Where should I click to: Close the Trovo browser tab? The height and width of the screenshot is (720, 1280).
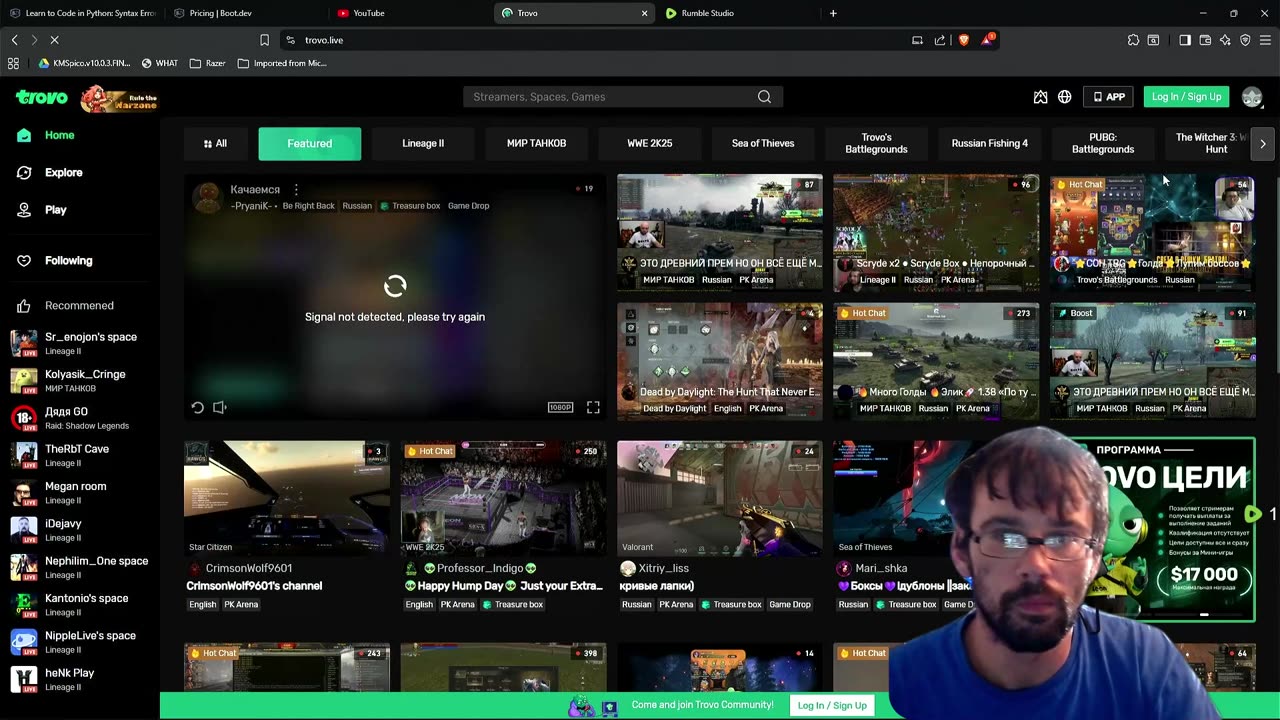[644, 13]
